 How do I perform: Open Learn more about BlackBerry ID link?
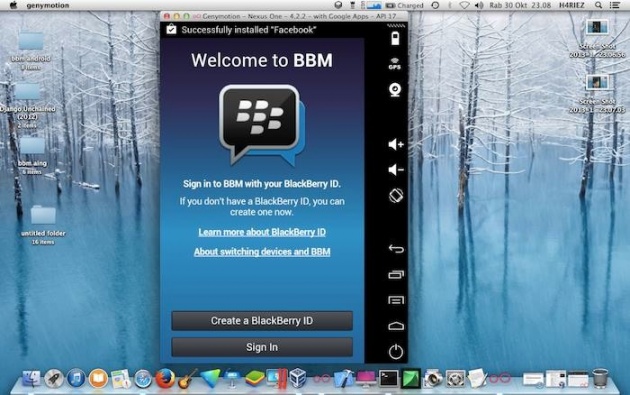pyautogui.click(x=262, y=232)
